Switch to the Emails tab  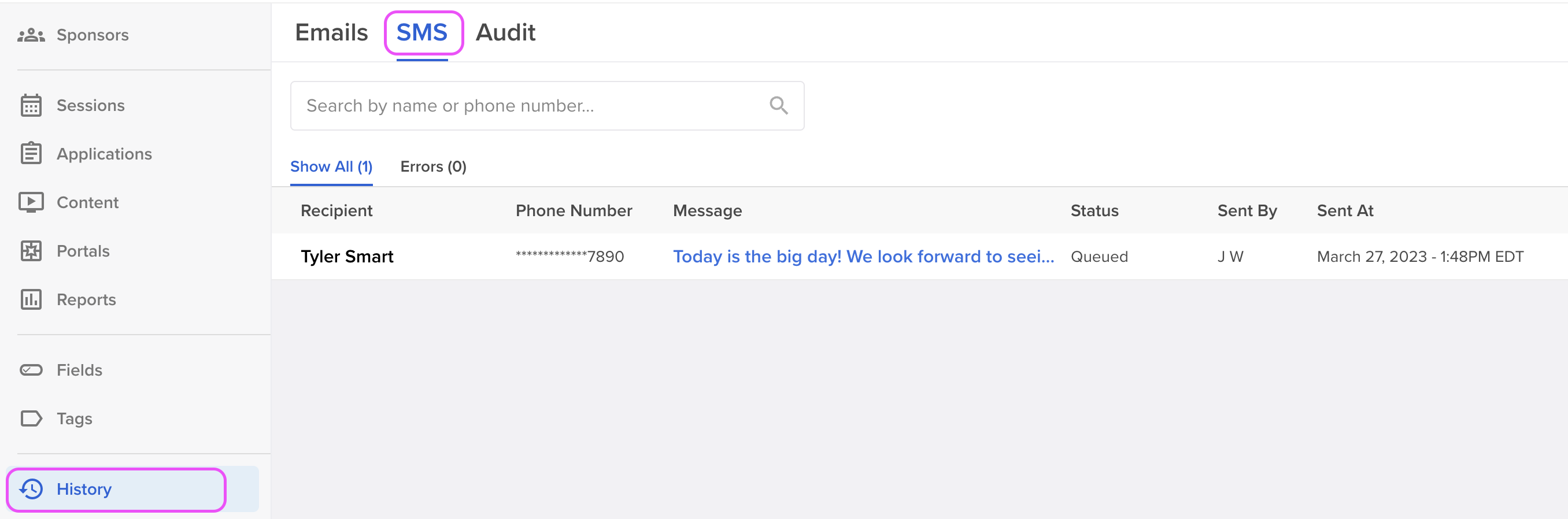tap(331, 32)
